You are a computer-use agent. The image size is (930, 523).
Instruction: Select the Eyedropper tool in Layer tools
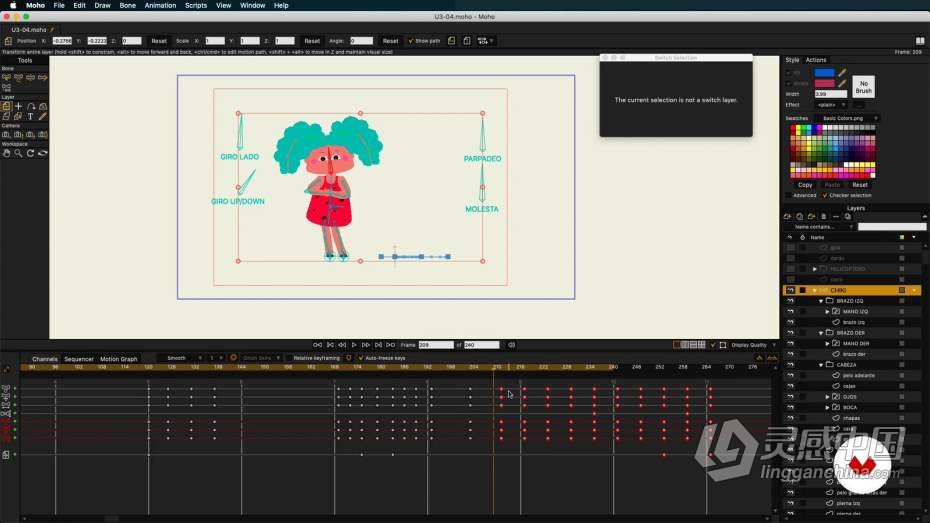(43, 117)
